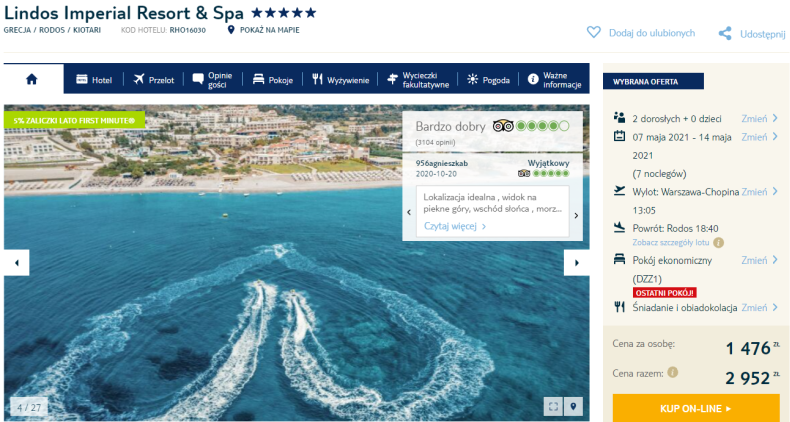Change travel dates via Zmień
The height and width of the screenshot is (422, 790).
pos(759,137)
